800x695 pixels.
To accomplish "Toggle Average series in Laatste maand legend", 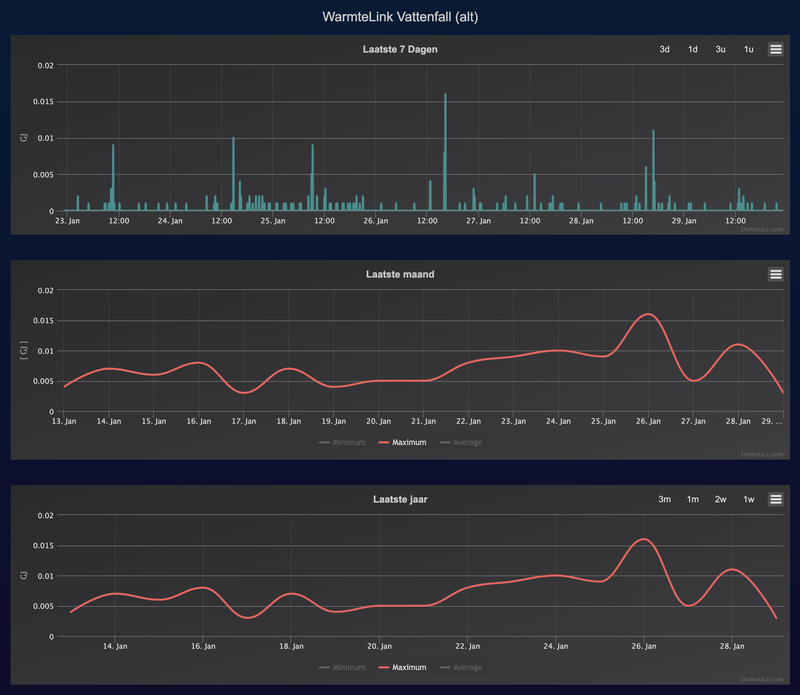I will coord(461,442).
